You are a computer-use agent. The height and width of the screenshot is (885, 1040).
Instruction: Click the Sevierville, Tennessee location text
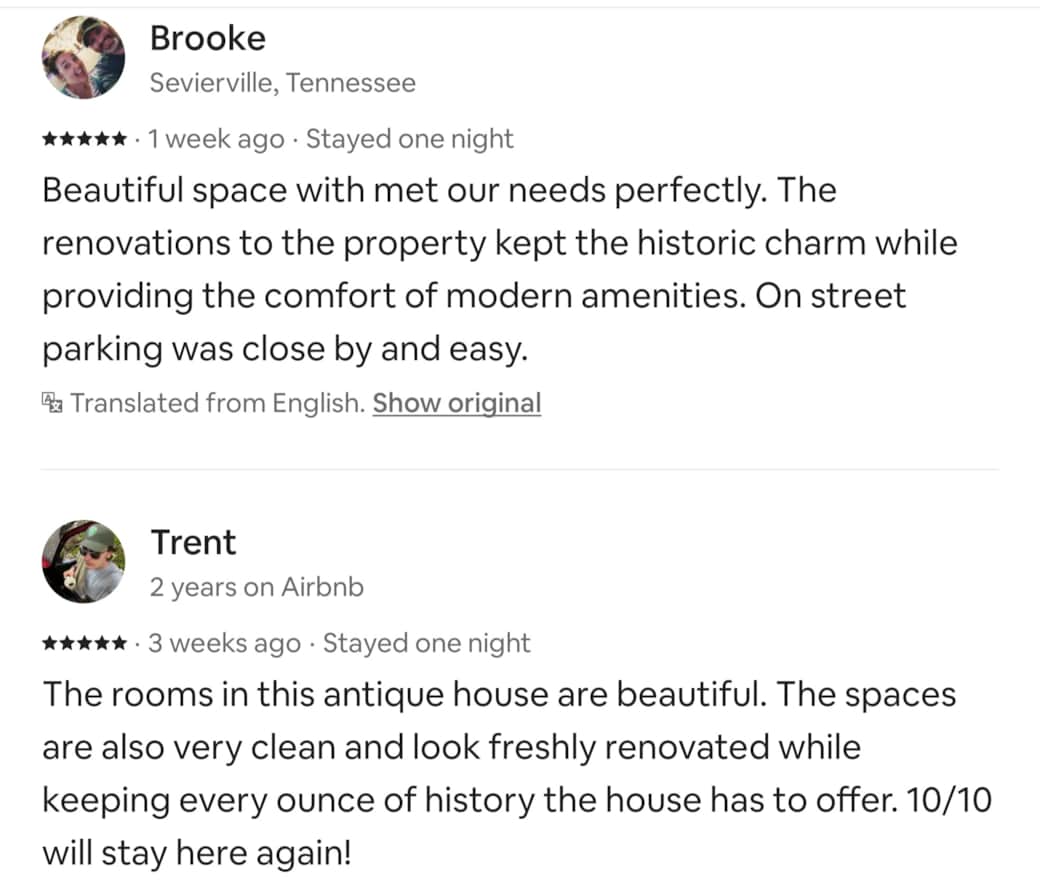[x=283, y=83]
